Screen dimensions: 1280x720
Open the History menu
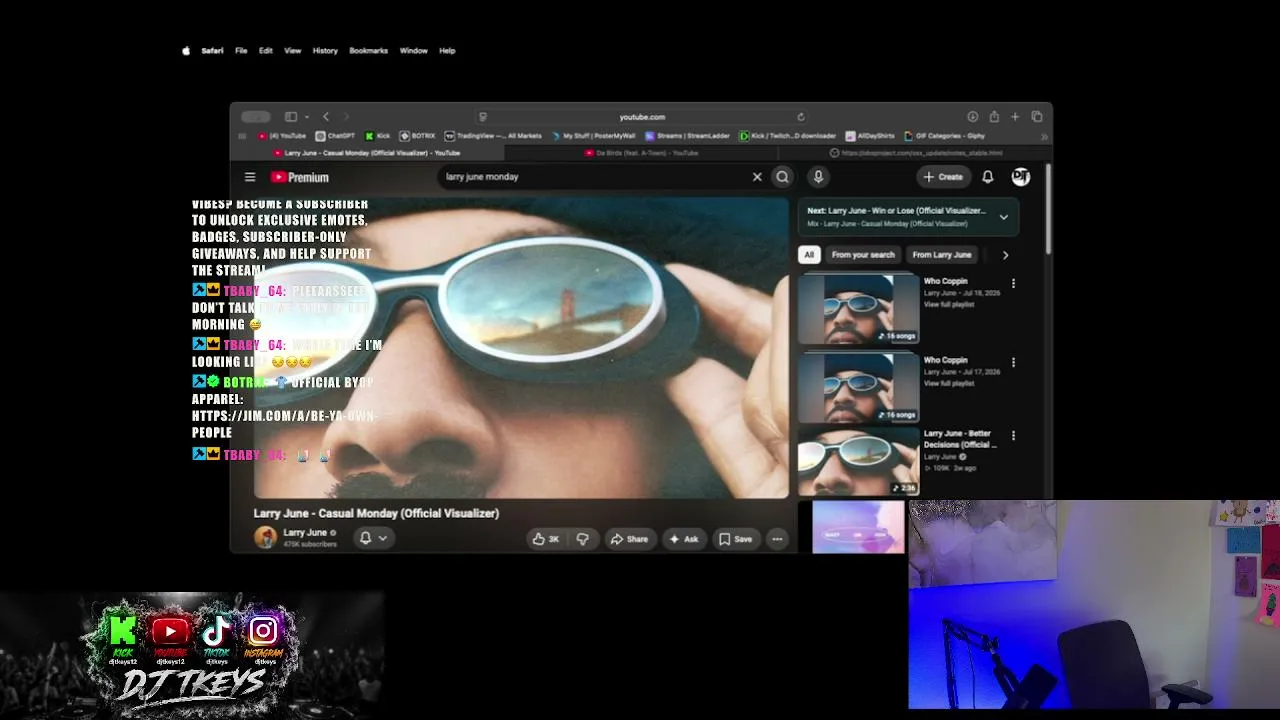(325, 51)
